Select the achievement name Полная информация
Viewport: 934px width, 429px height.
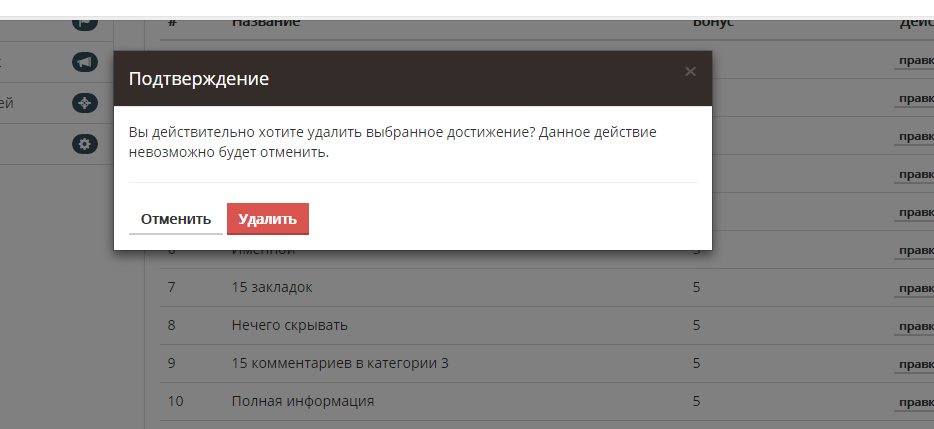click(303, 401)
